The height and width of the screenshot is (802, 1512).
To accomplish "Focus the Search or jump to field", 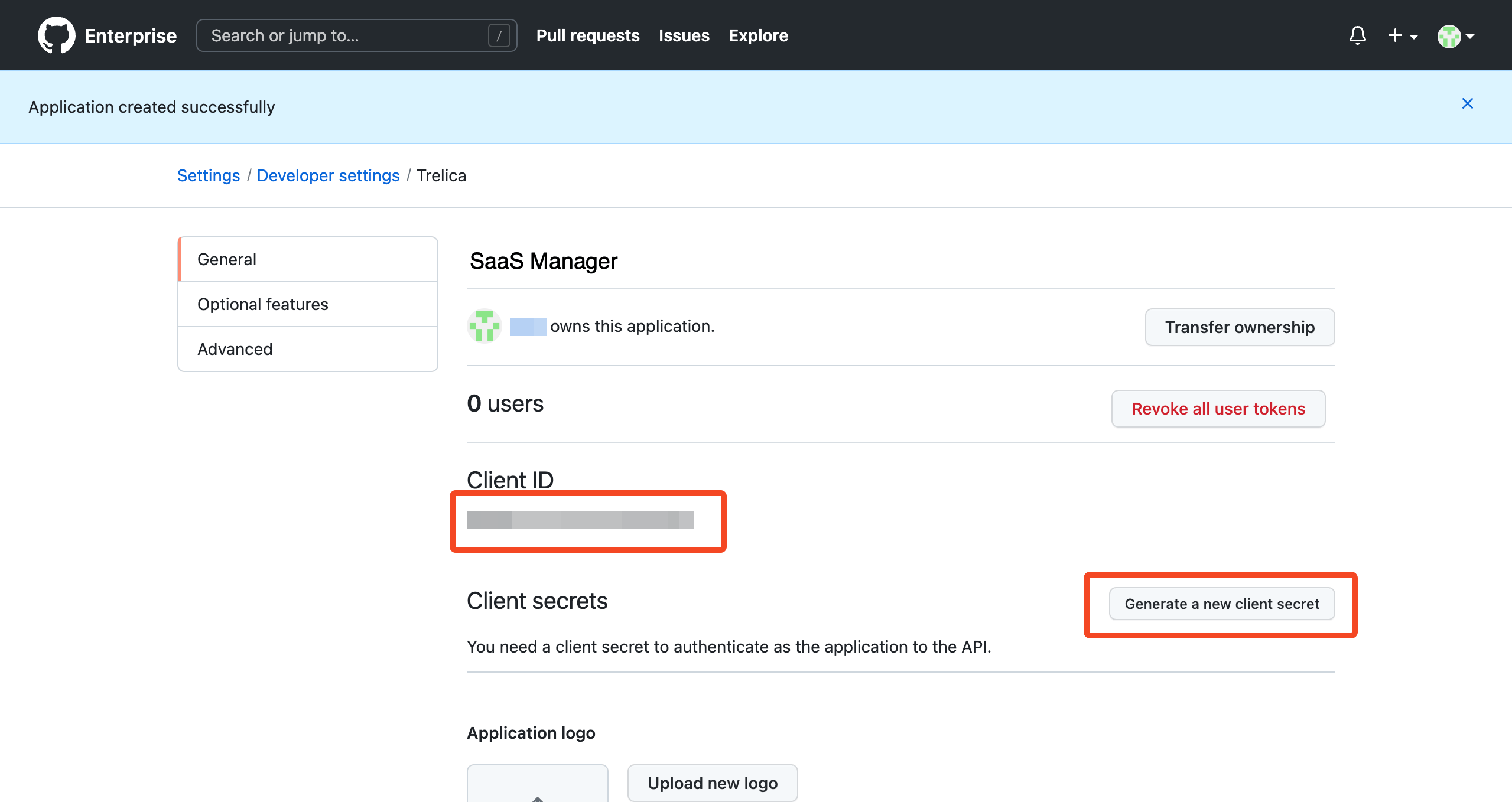I will coord(356,35).
